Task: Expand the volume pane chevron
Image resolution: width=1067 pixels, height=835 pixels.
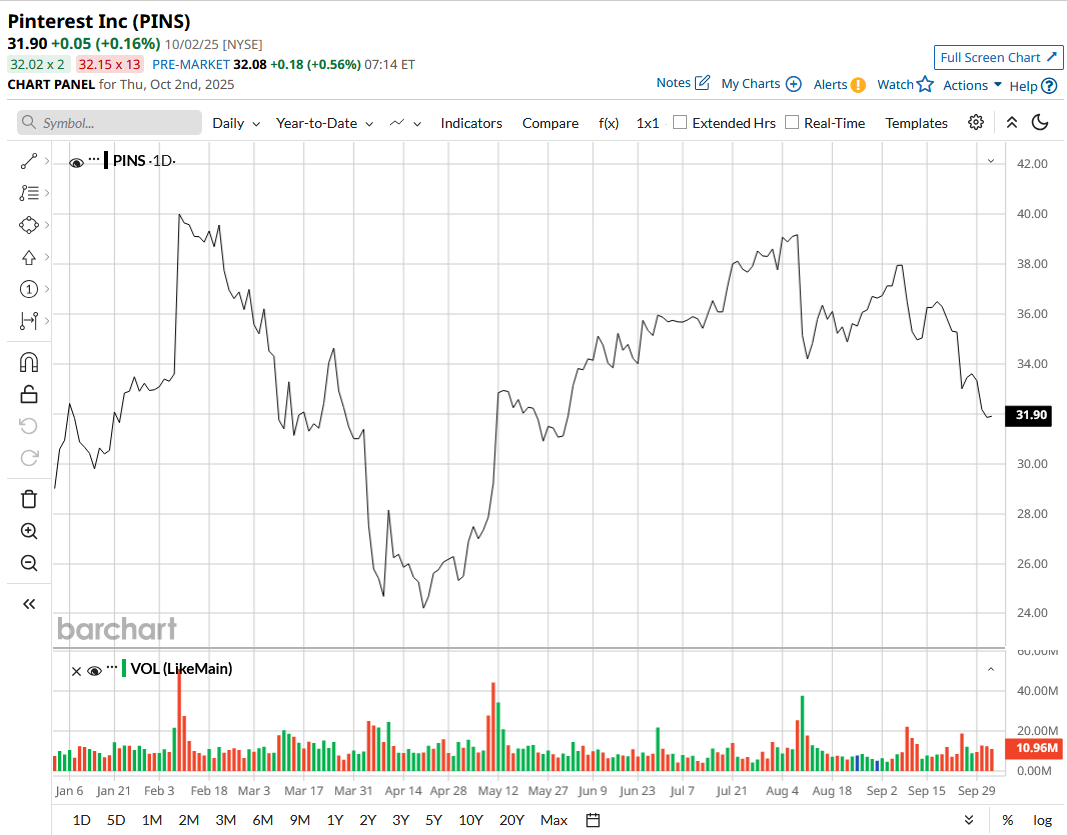Action: coord(991,670)
